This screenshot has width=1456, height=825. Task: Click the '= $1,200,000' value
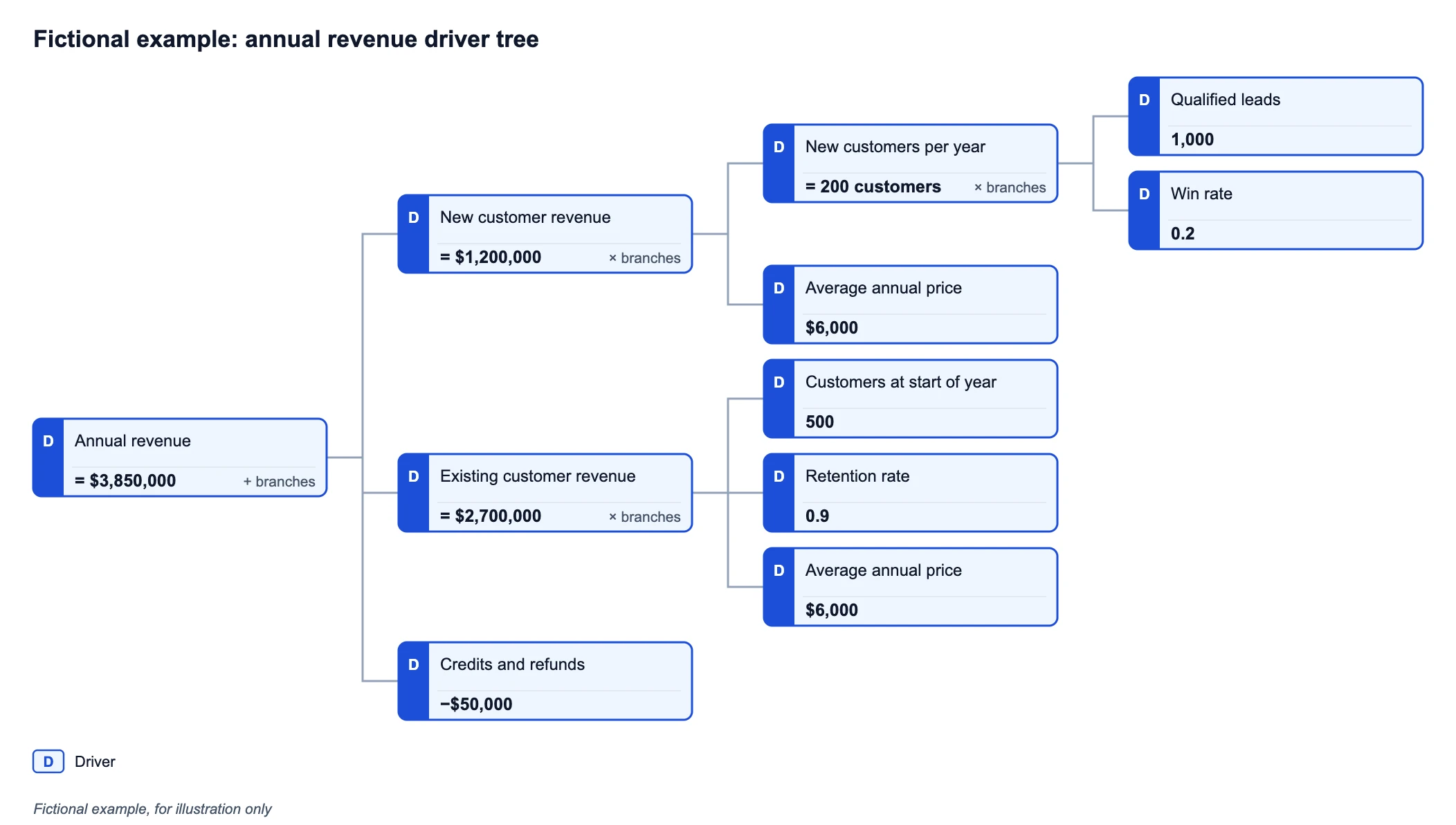(x=491, y=257)
